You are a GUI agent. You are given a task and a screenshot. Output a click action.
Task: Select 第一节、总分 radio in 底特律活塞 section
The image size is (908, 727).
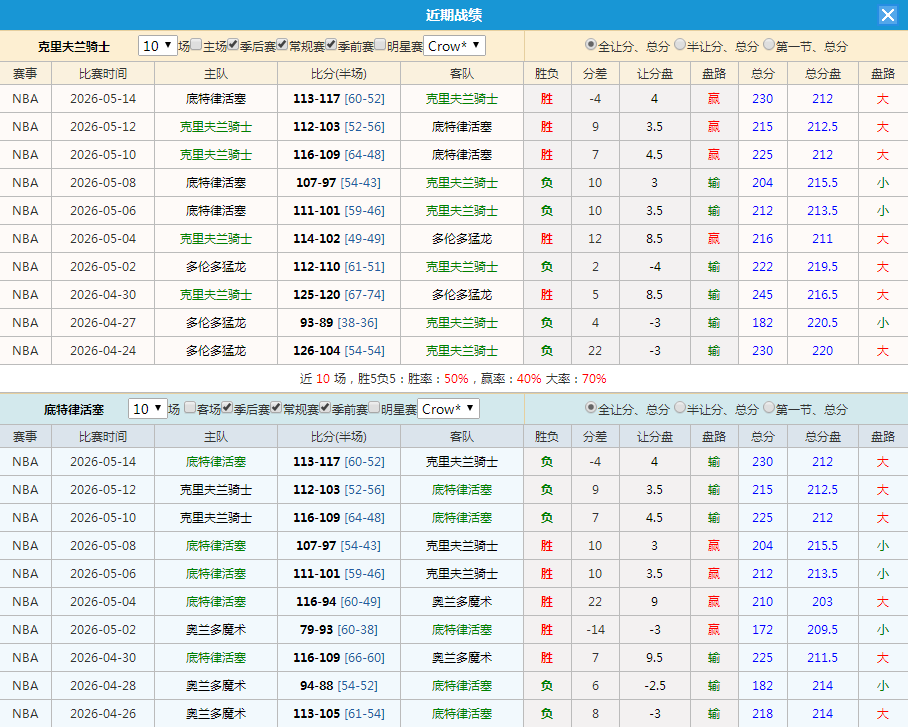[769, 408]
